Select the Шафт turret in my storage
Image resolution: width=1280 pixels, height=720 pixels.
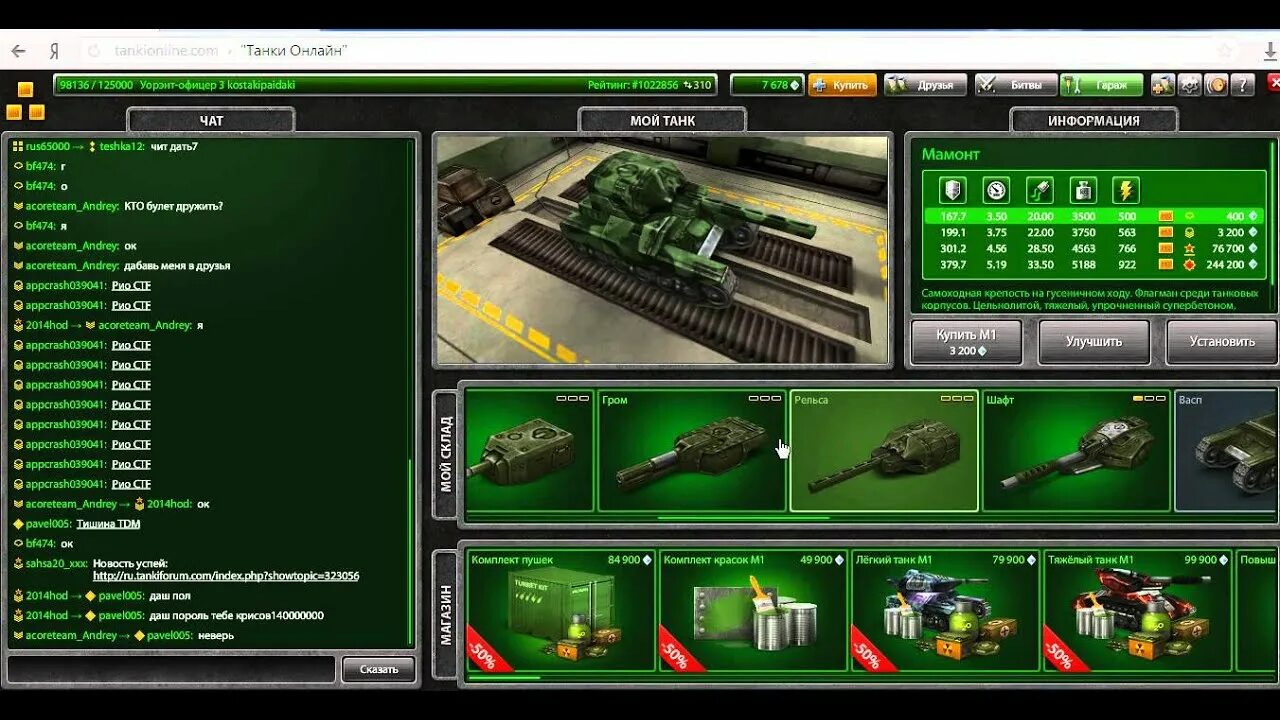(1076, 450)
